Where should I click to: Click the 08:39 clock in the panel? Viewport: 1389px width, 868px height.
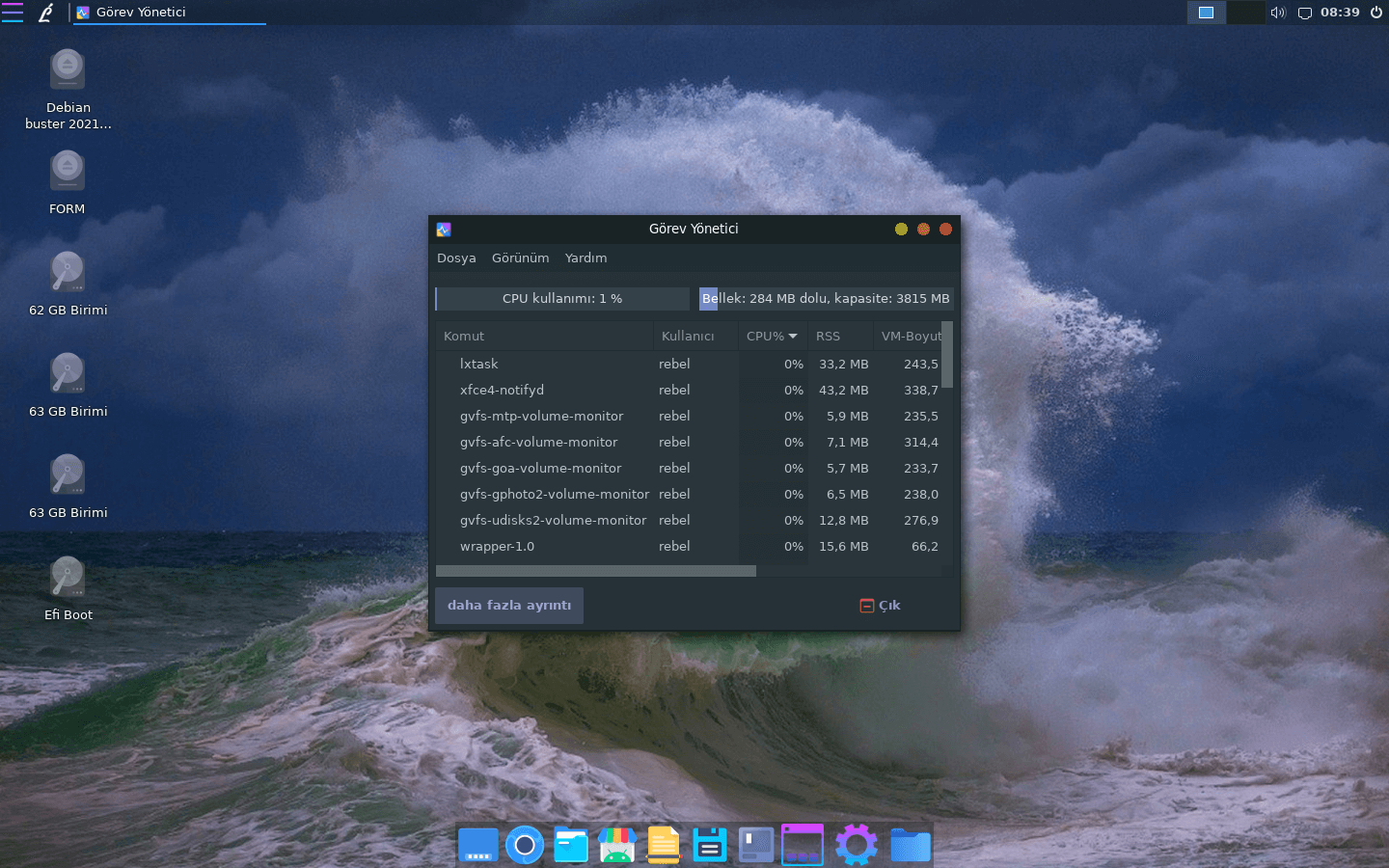click(x=1340, y=13)
